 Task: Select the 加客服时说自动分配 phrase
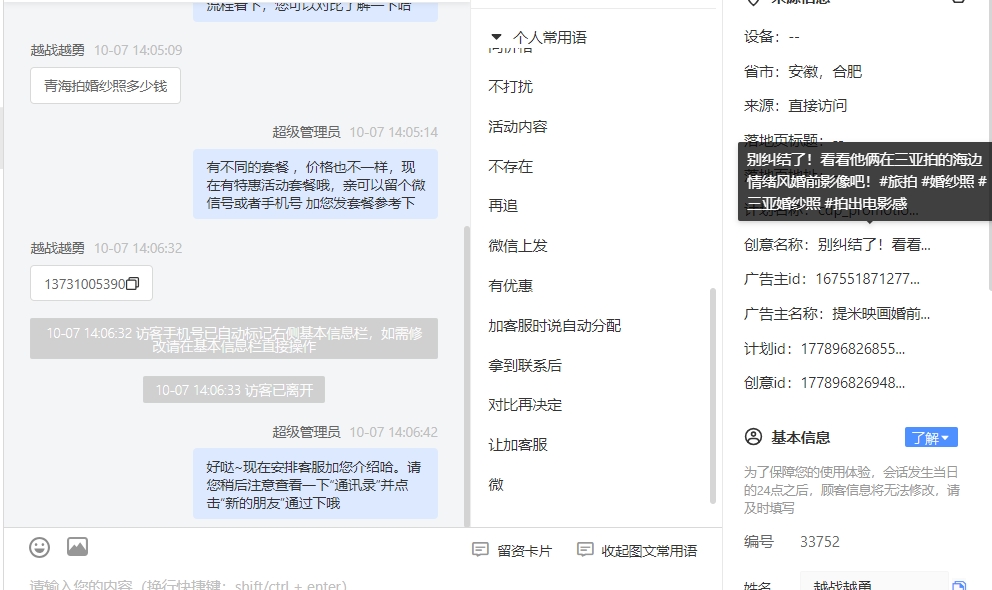pos(554,325)
